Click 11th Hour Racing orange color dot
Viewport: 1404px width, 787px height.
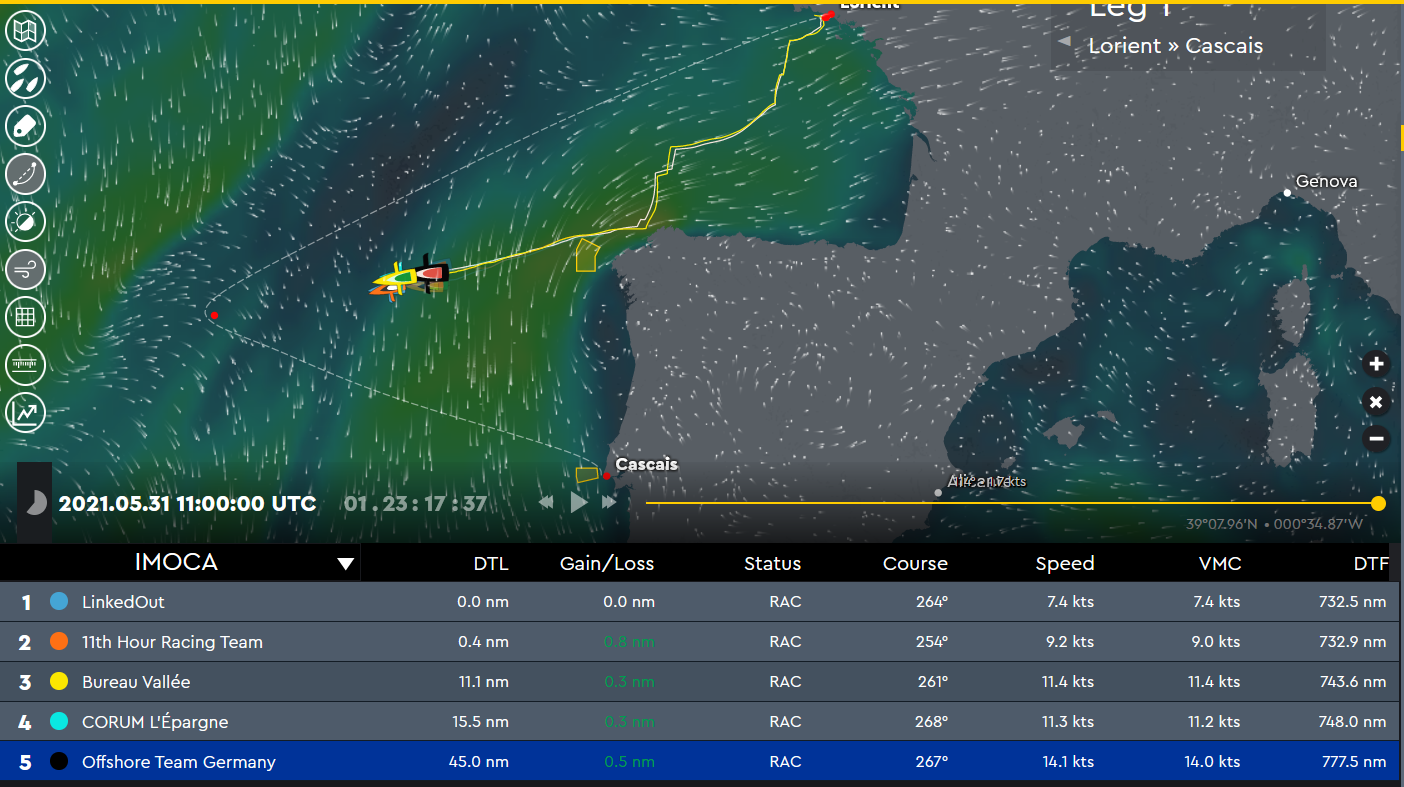click(59, 641)
